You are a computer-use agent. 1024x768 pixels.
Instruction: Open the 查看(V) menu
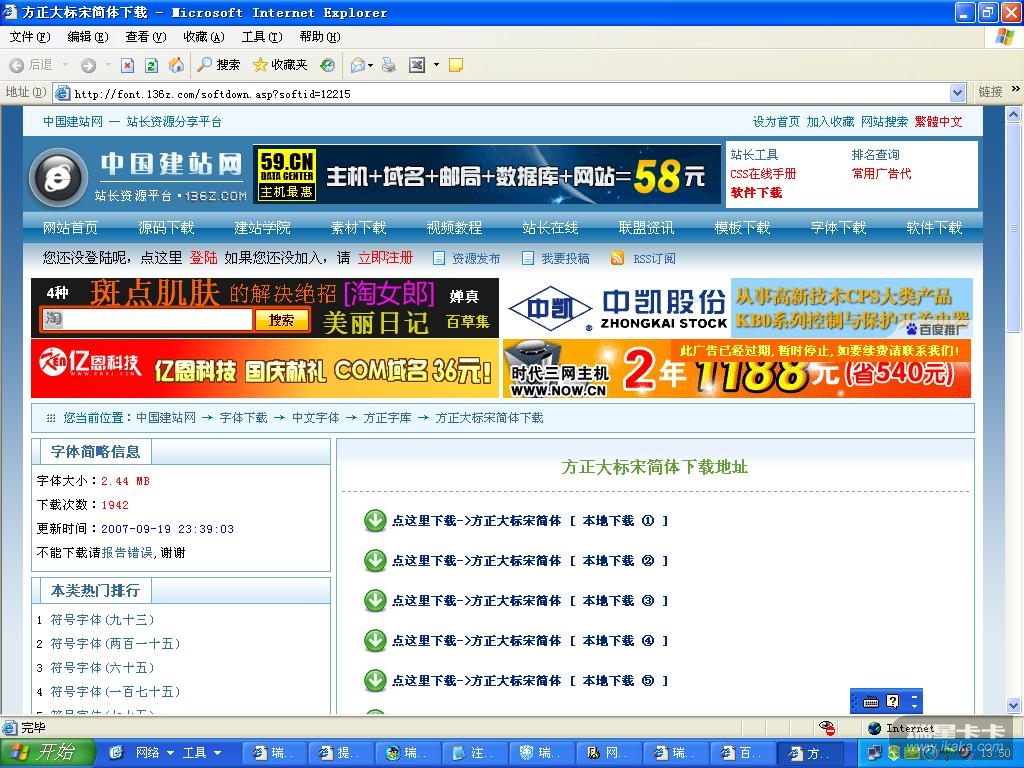point(146,37)
